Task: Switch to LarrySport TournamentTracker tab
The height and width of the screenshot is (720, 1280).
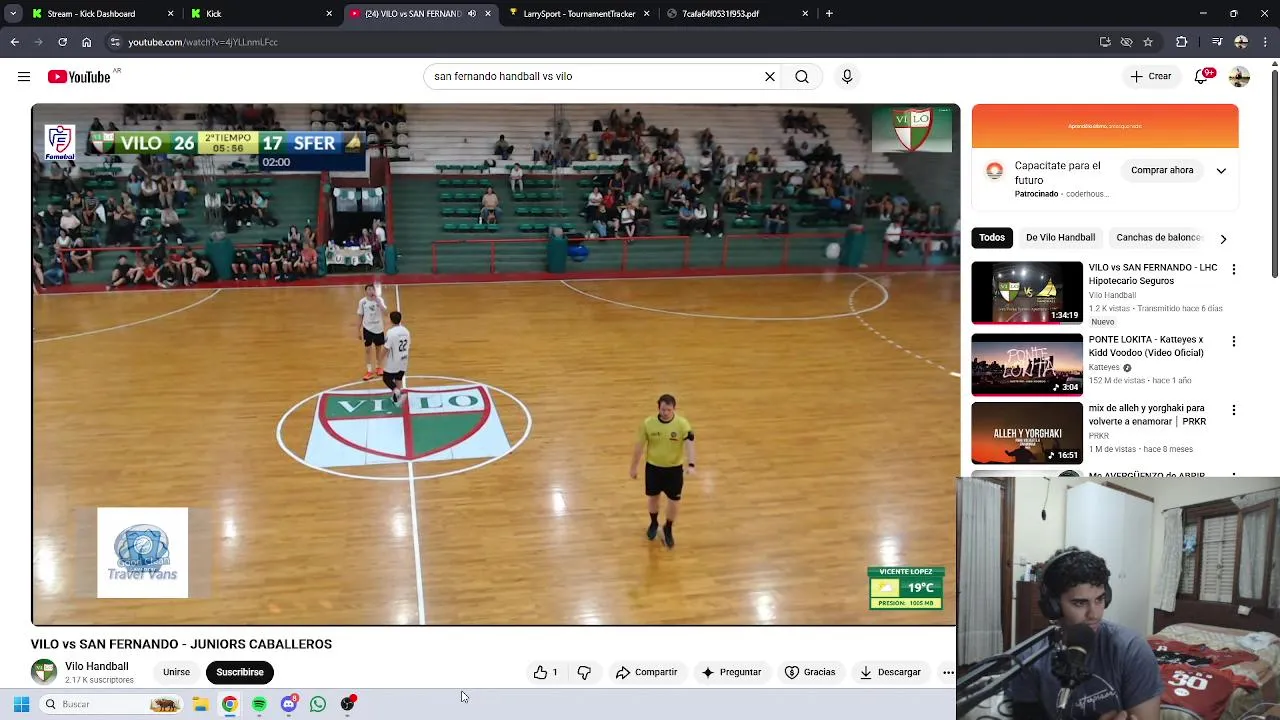Action: pos(579,13)
